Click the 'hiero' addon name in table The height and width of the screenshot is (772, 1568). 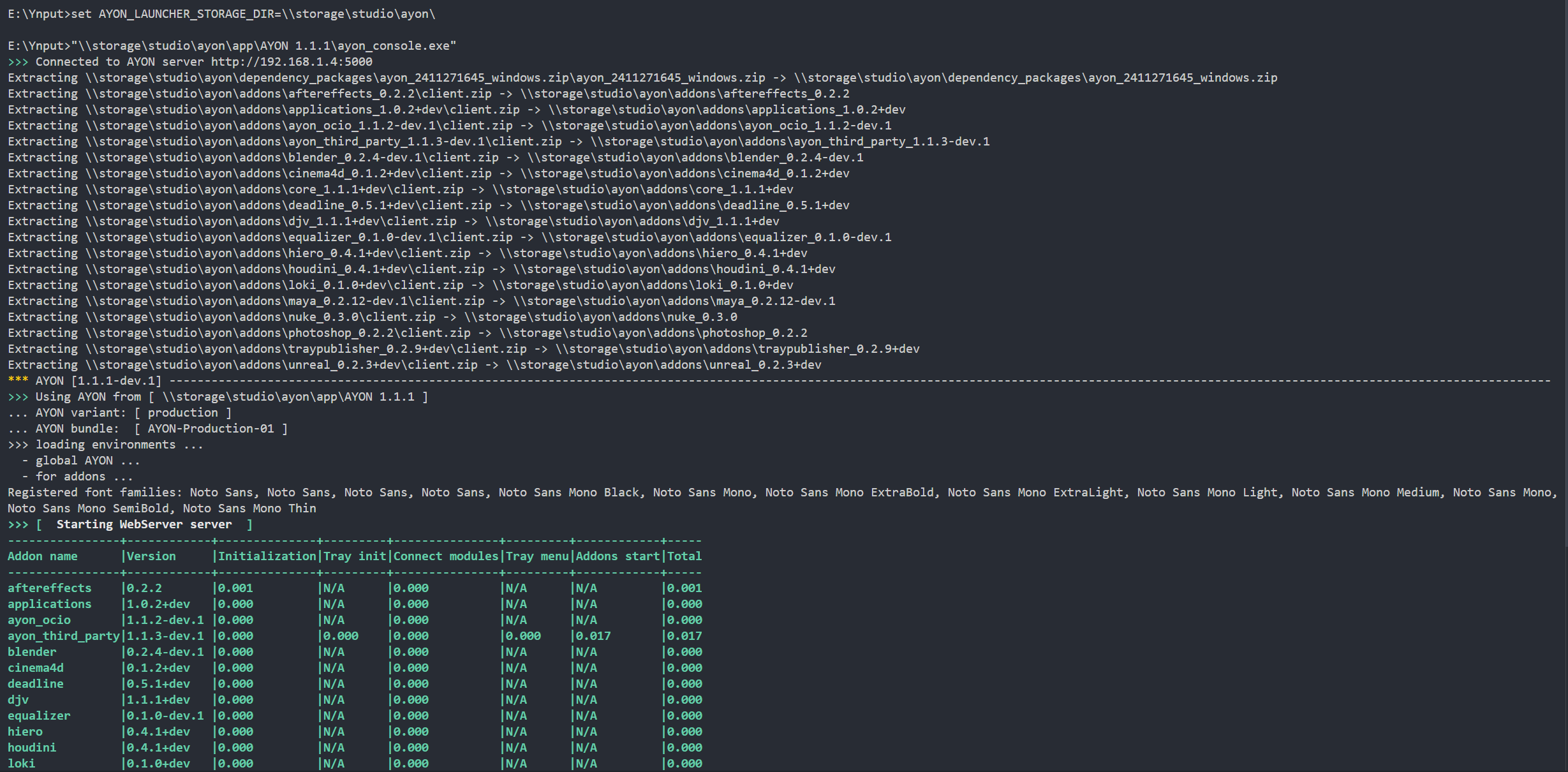(x=25, y=732)
